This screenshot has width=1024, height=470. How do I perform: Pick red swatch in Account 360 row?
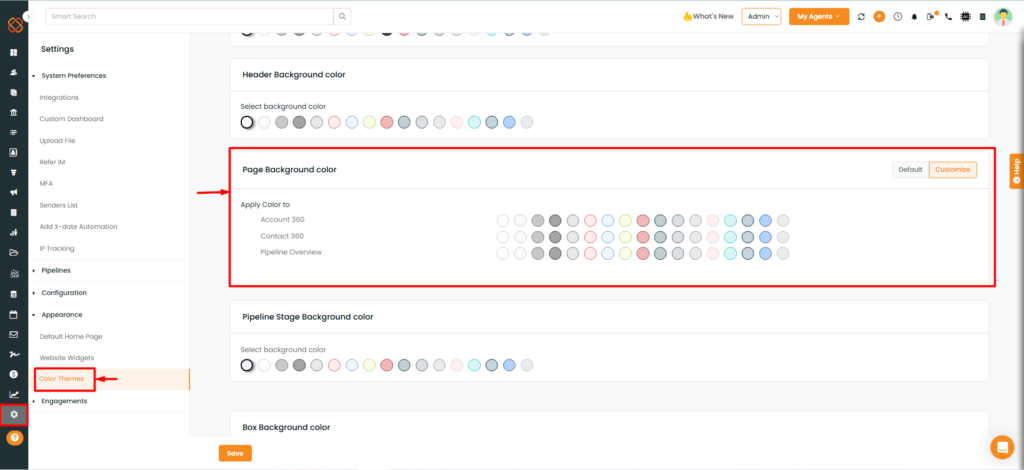tap(643, 220)
